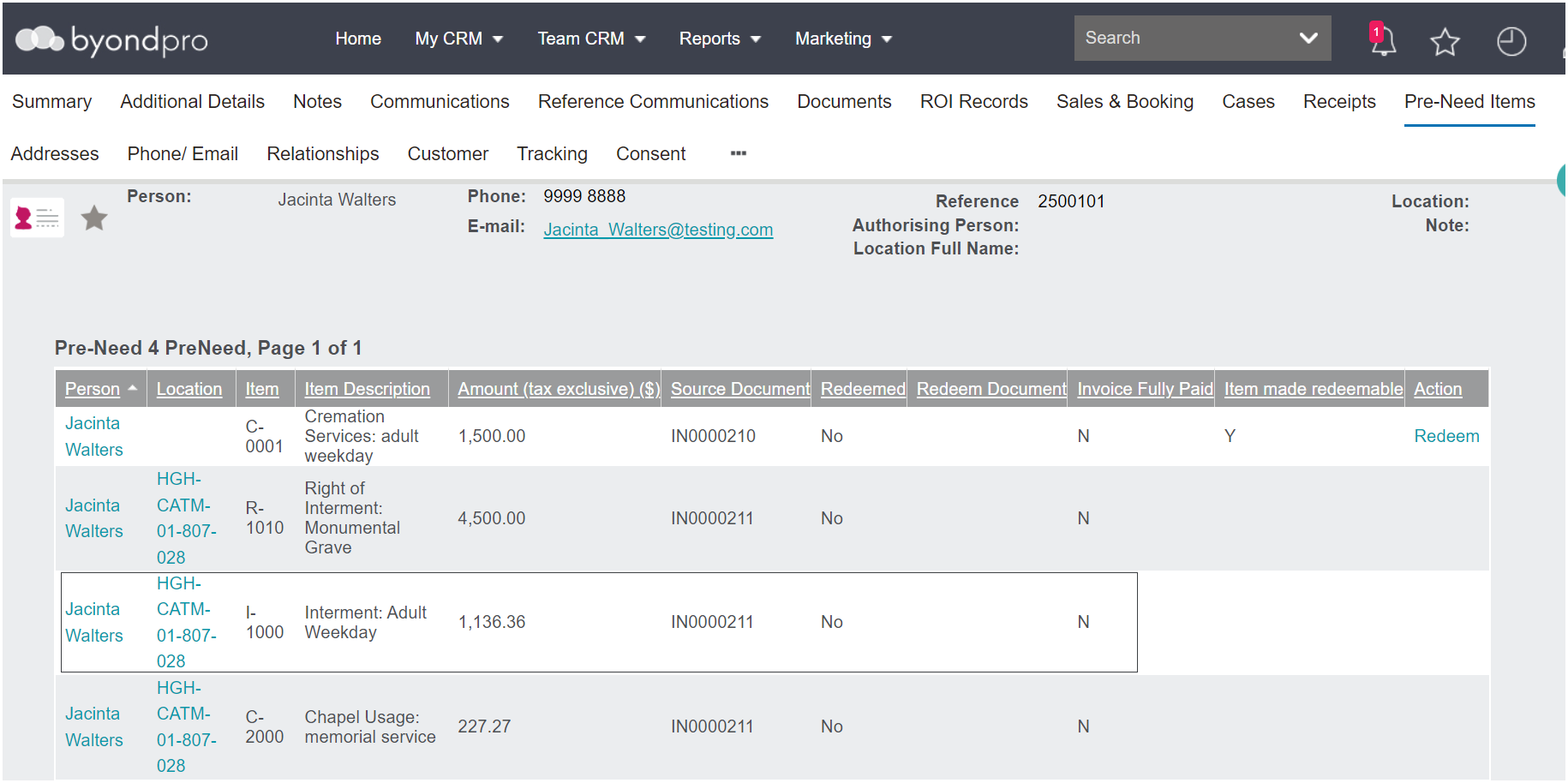Select item code R-1010
The width and height of the screenshot is (1568, 783).
point(264,518)
